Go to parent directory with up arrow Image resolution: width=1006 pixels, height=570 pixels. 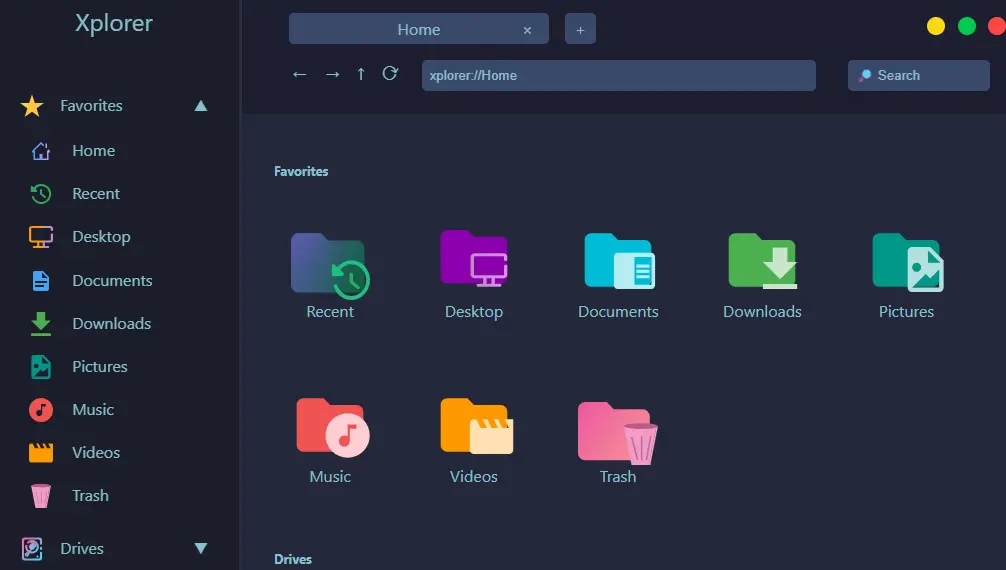361,74
